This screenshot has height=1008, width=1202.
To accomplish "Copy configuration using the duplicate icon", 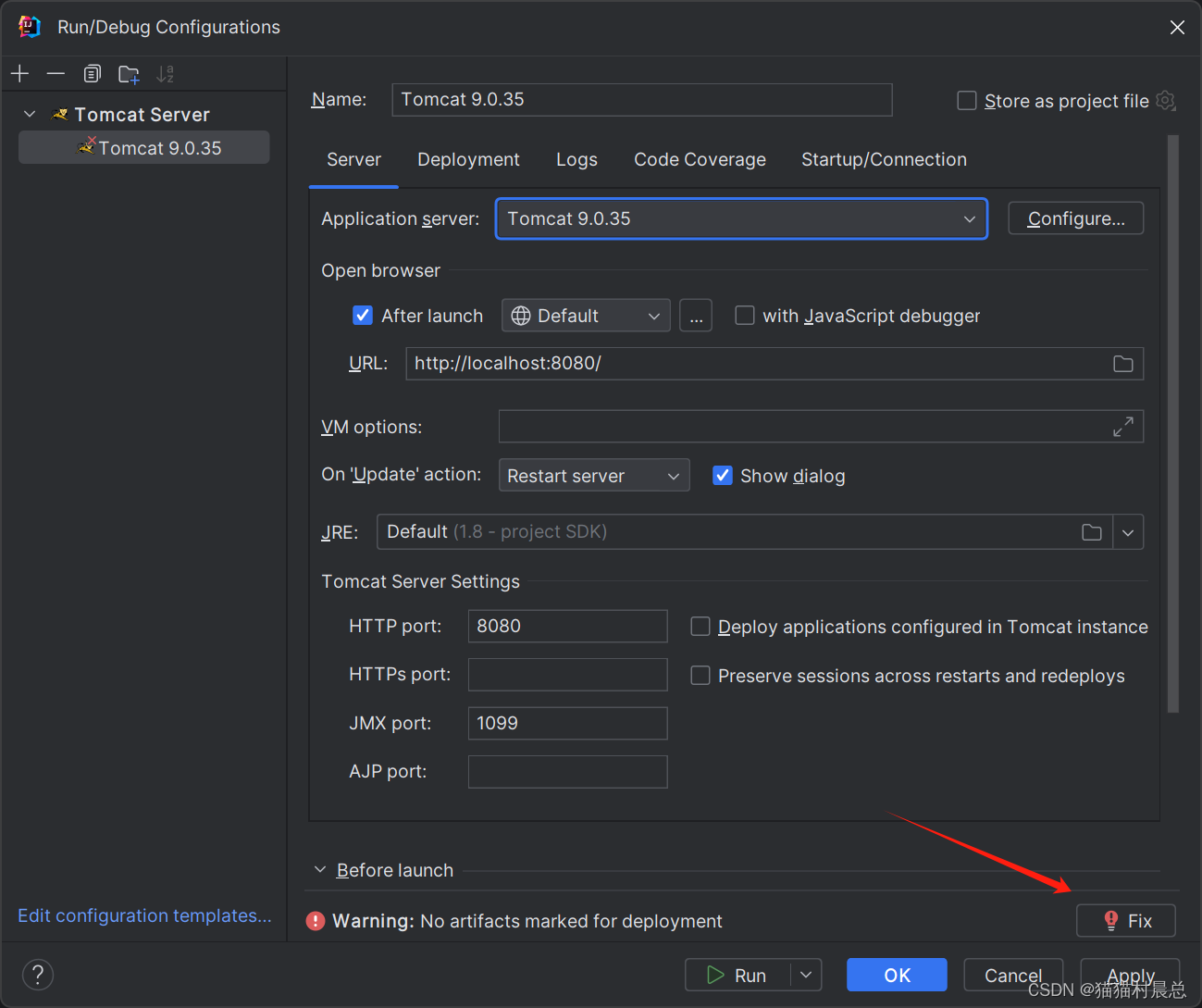I will tap(92, 73).
